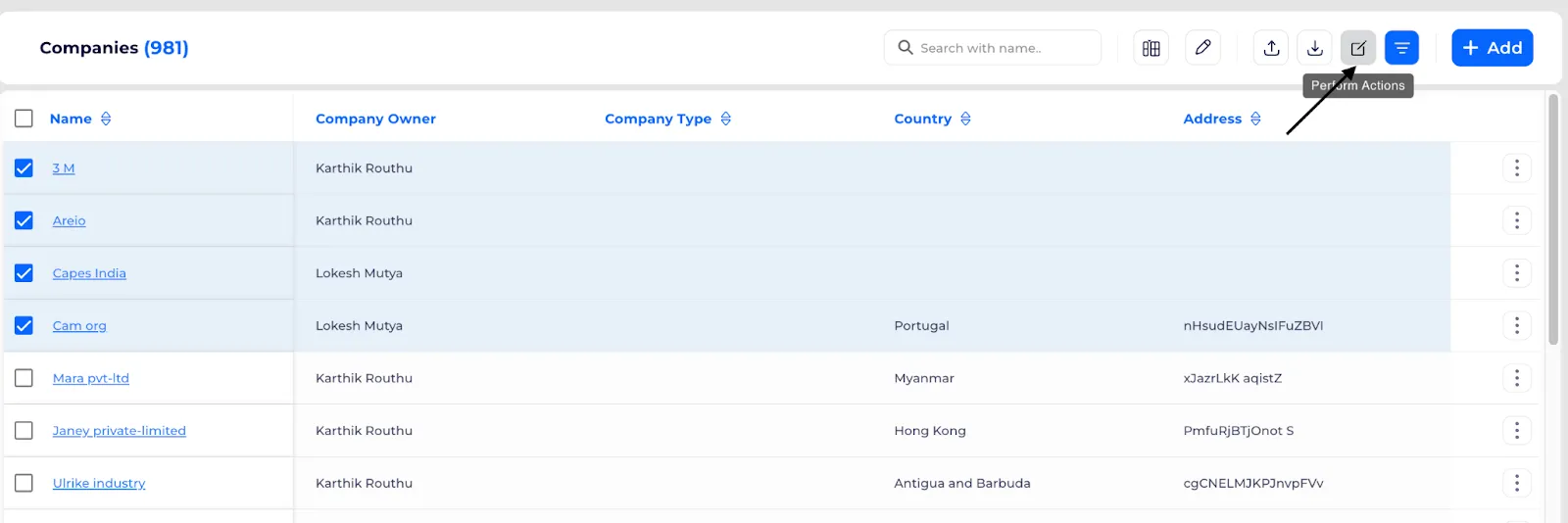
Task: Open three-dot menu for Ulrike industry row
Action: 1516,483
